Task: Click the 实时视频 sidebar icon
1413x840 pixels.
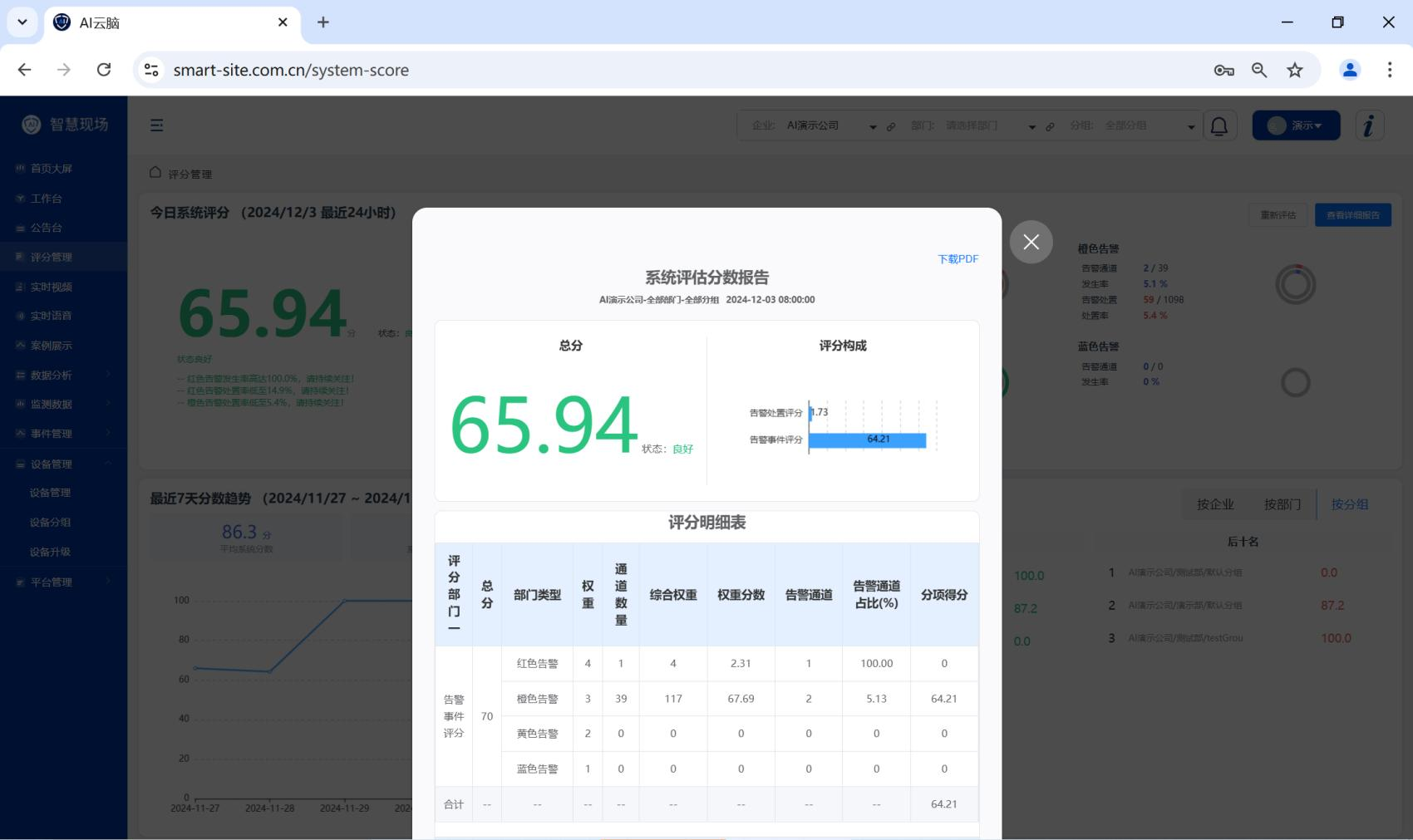Action: point(21,287)
